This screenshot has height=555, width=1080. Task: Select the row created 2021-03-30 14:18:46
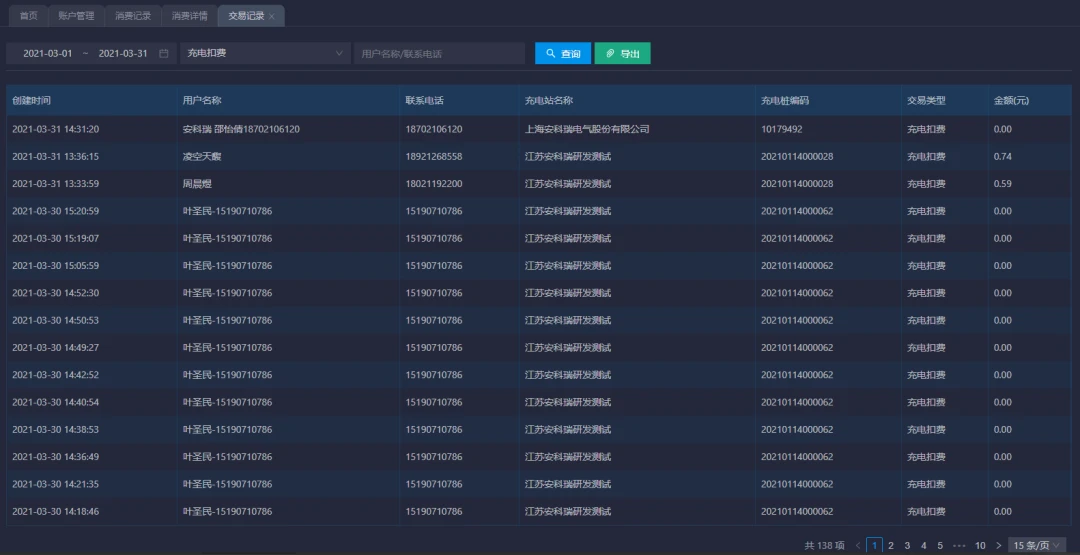coord(539,512)
